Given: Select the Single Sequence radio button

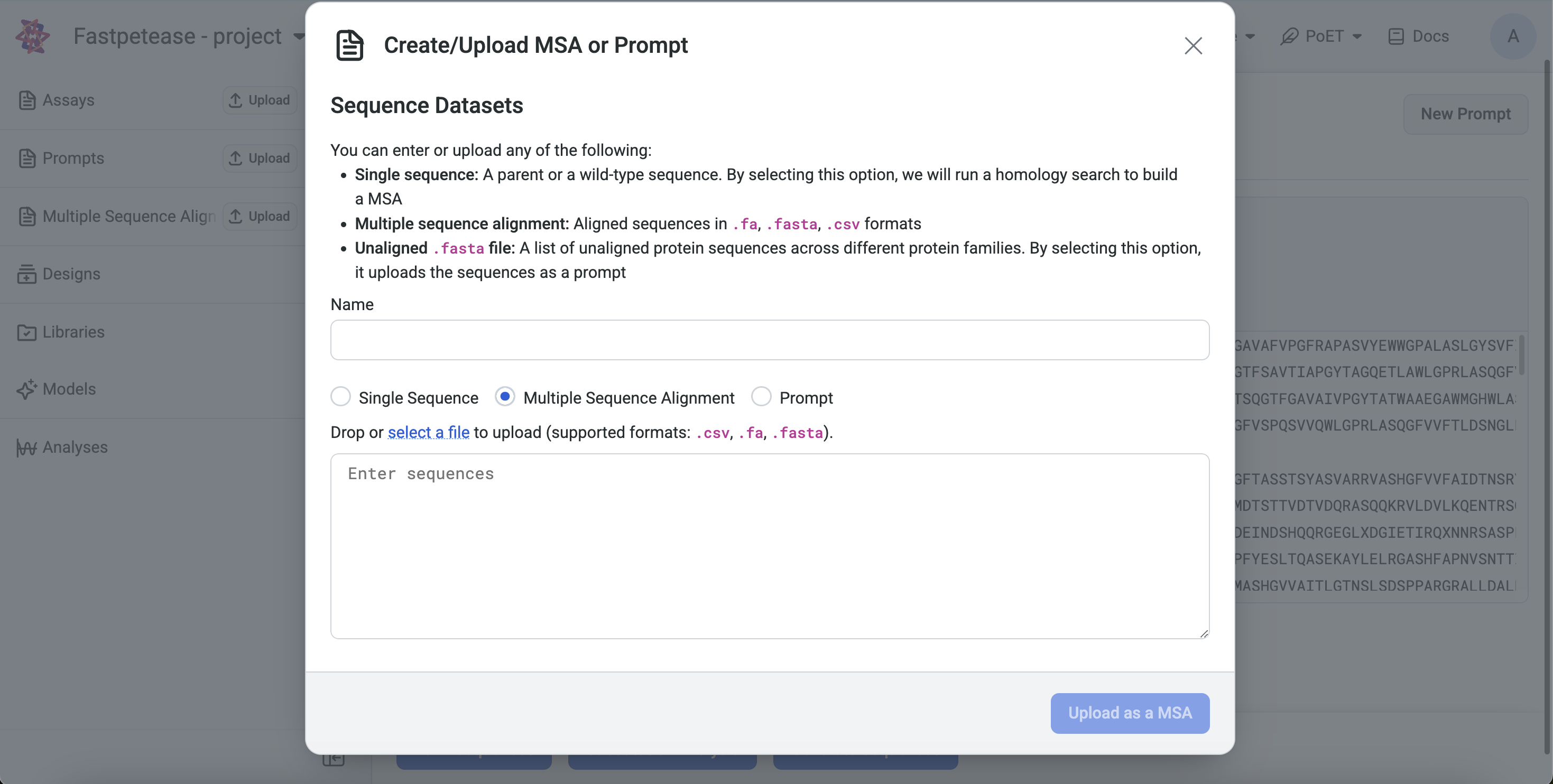Looking at the screenshot, I should point(341,398).
